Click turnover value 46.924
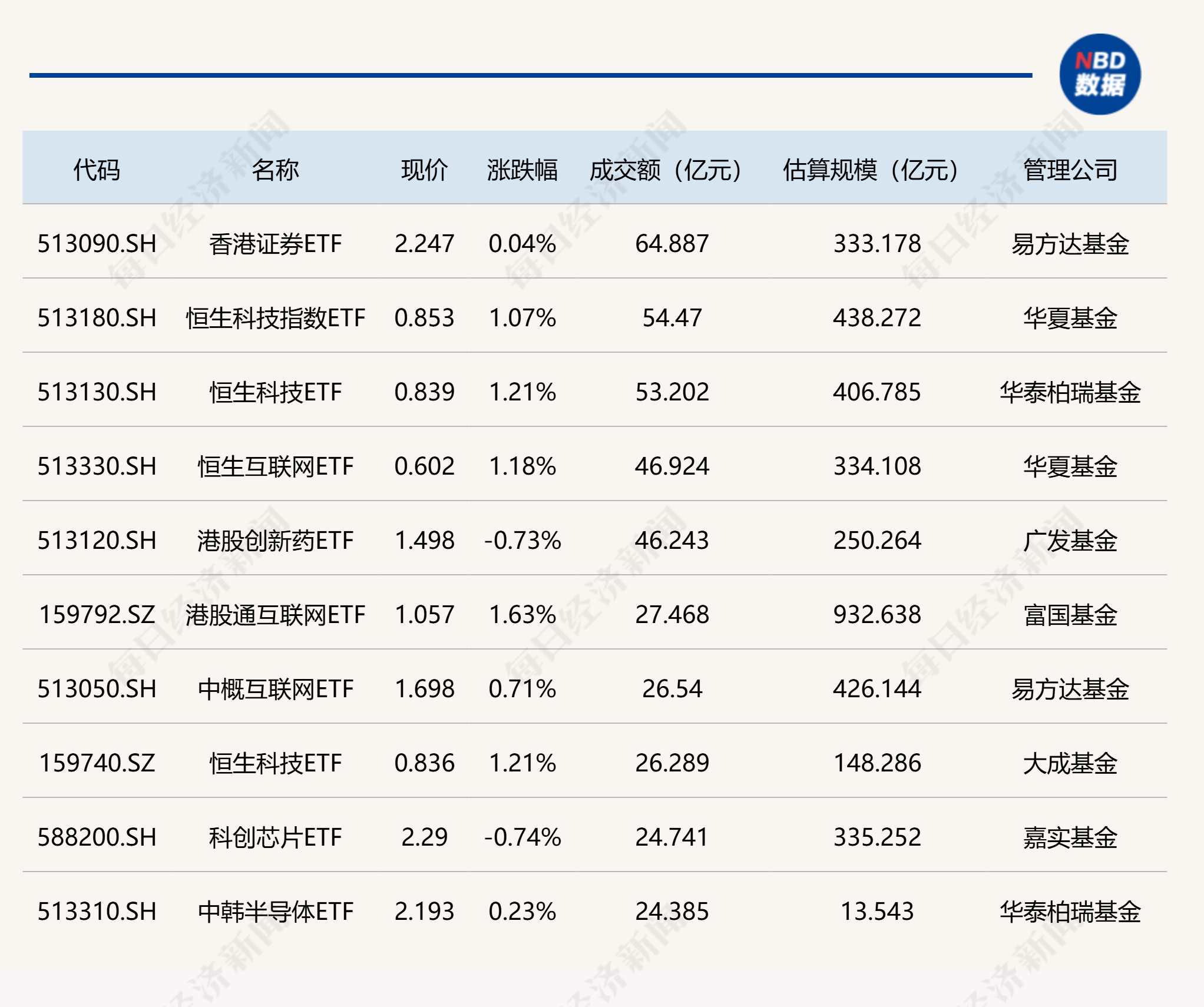 tap(672, 466)
